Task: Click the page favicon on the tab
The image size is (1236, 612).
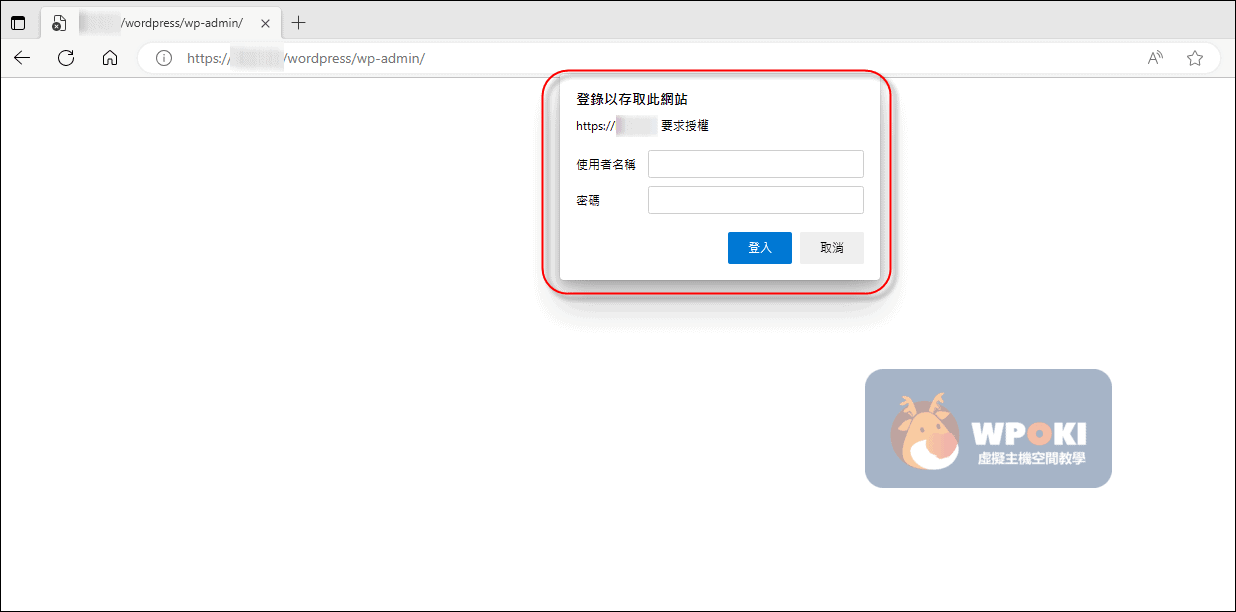Action: point(59,23)
